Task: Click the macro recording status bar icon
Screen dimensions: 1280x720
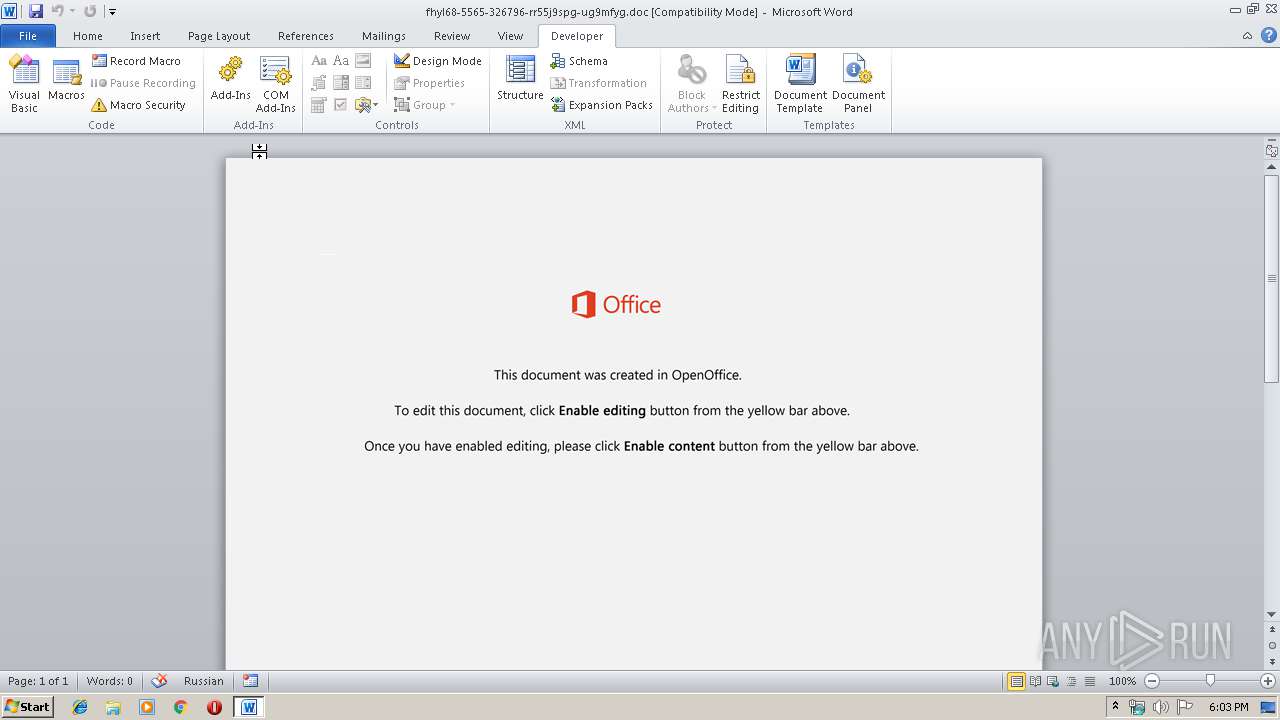Action: click(250, 681)
